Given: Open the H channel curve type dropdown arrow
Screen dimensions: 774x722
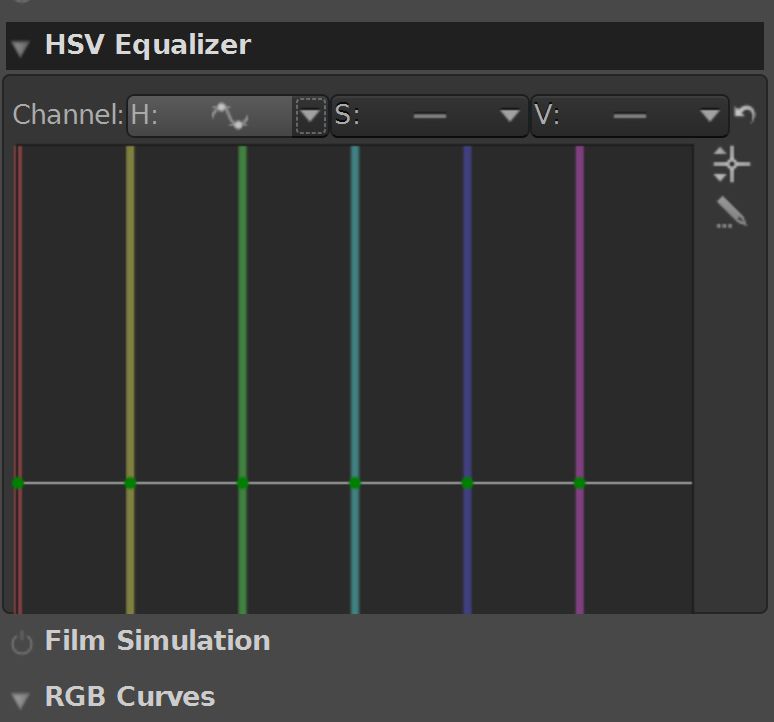Looking at the screenshot, I should coord(311,116).
